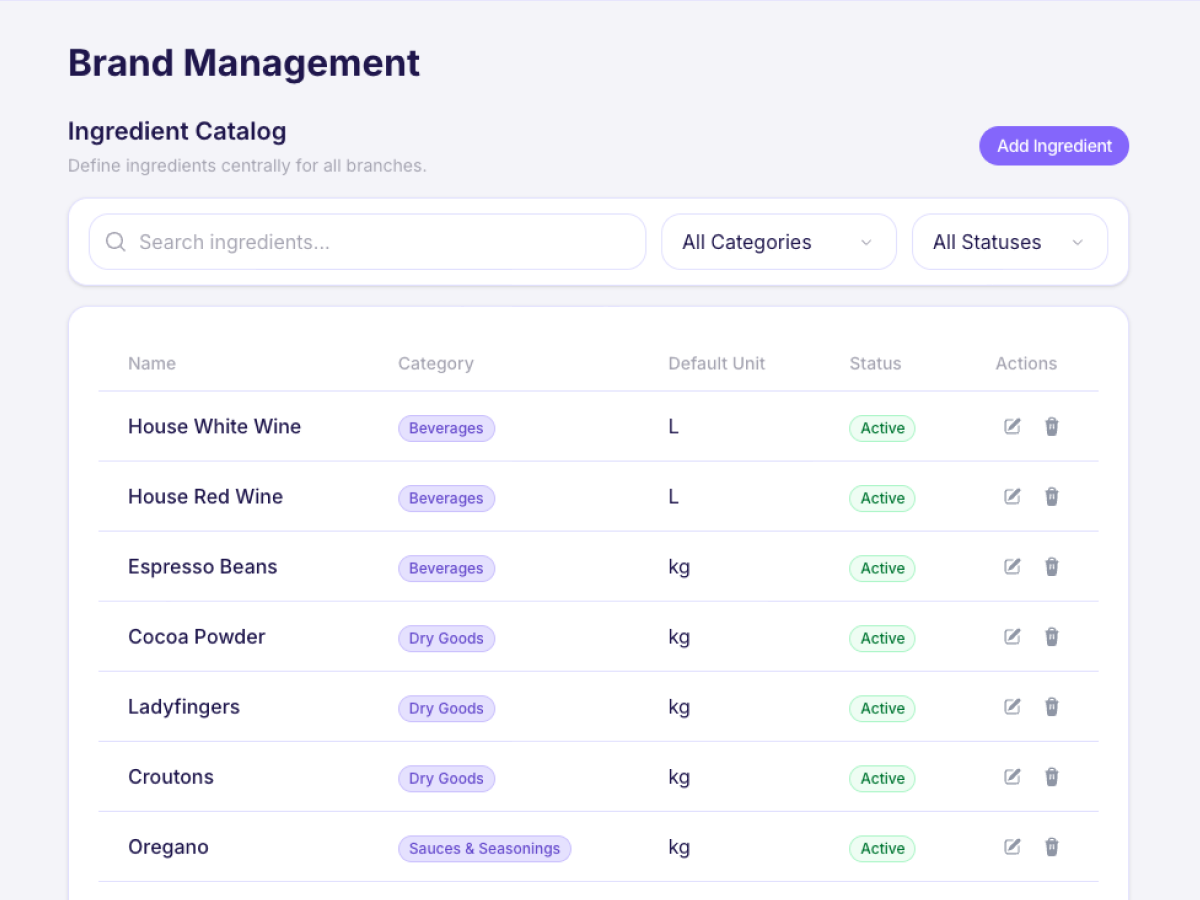Screen dimensions: 1200x900
Task: Expand the All Statuses filter
Action: click(x=1010, y=242)
